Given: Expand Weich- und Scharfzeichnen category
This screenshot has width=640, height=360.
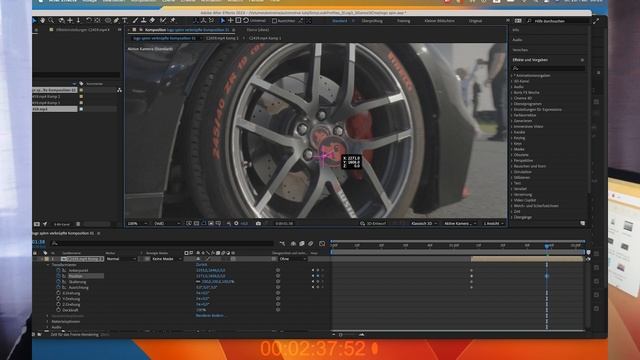Looking at the screenshot, I should [512, 206].
